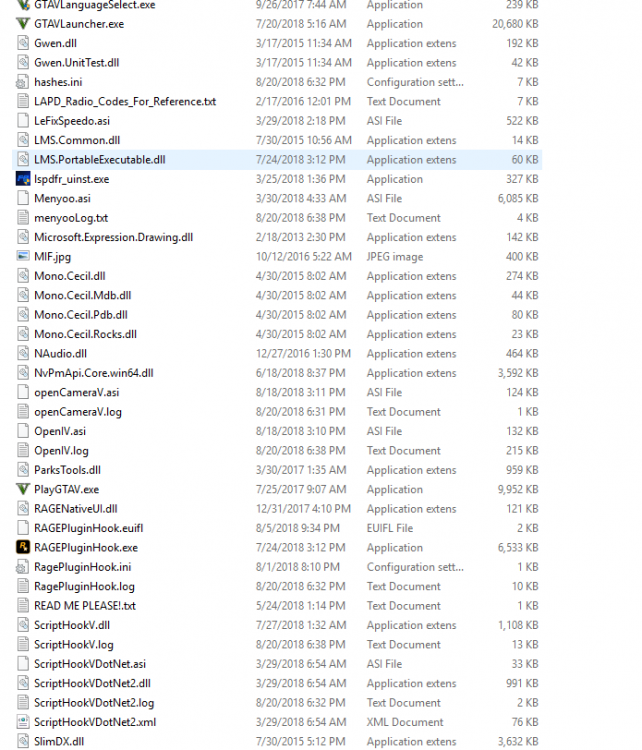Image resolution: width=642 pixels, height=750 pixels.
Task: Select the ScriptHookVDotNet2.dll file name
Action: point(92,683)
